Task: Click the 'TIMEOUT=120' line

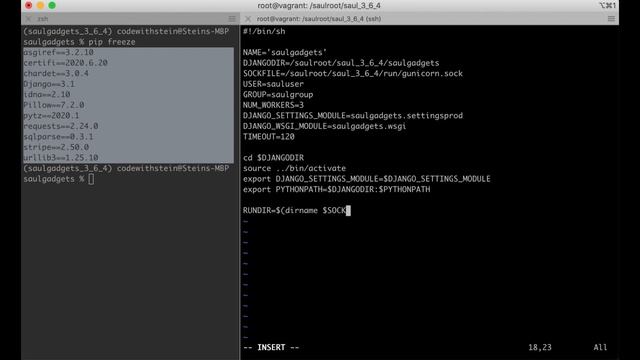Action: (x=269, y=137)
